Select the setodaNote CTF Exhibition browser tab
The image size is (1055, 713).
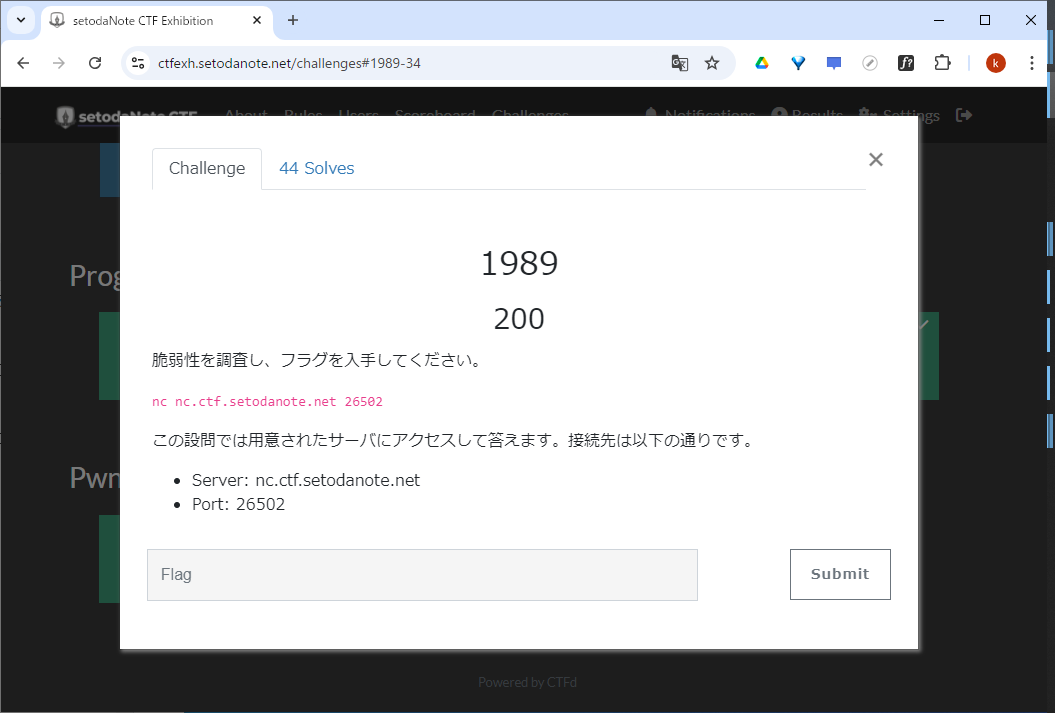155,21
